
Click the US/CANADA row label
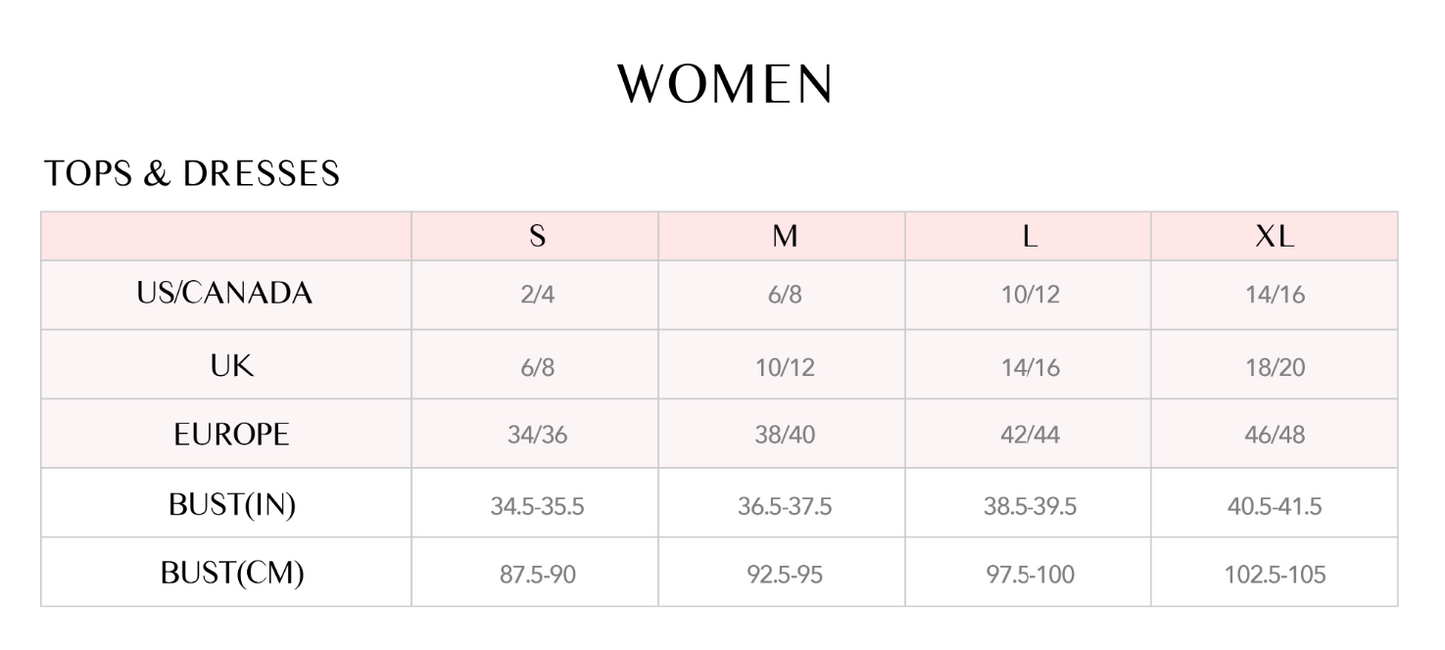(225, 293)
